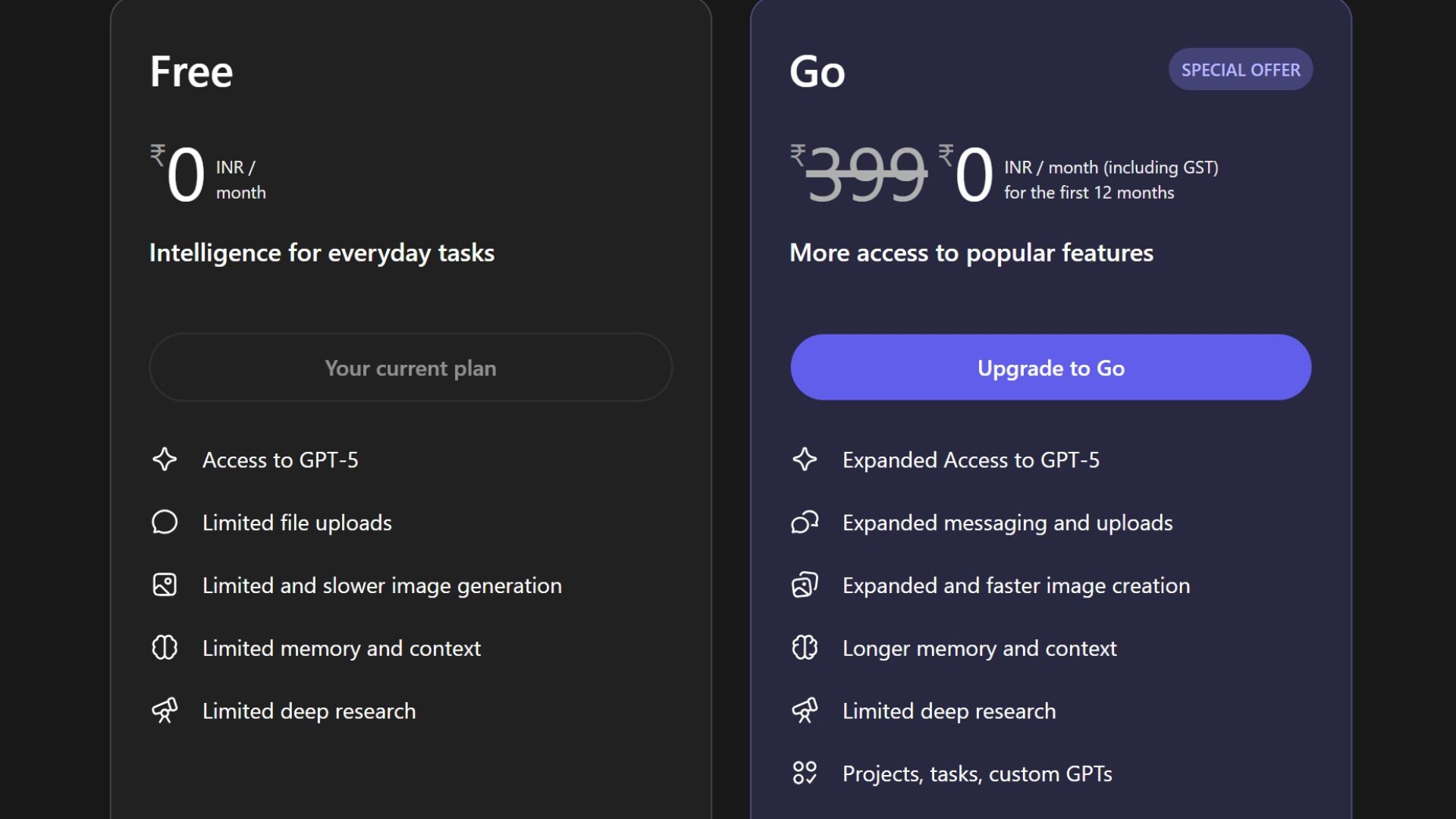Click the image icon for slower image generation
The width and height of the screenshot is (1456, 819).
(165, 585)
